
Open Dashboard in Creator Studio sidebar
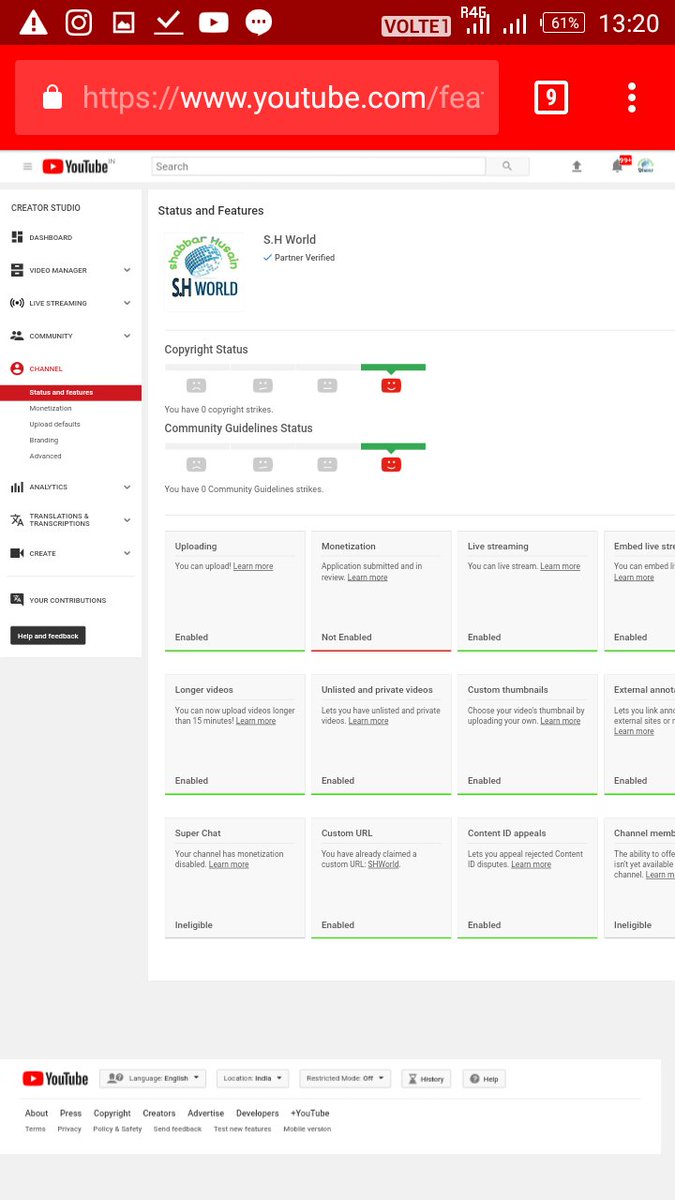pos(51,237)
